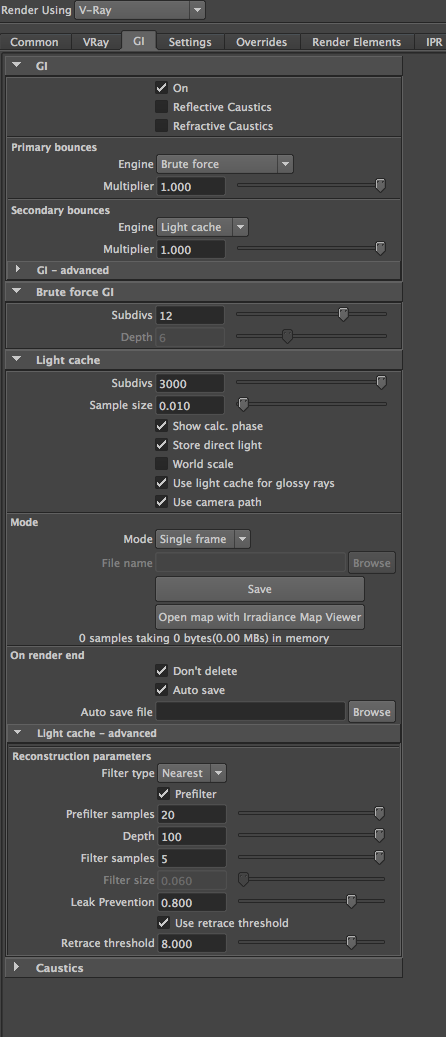446x1037 pixels.
Task: Enable the World scale checkbox
Action: point(161,464)
